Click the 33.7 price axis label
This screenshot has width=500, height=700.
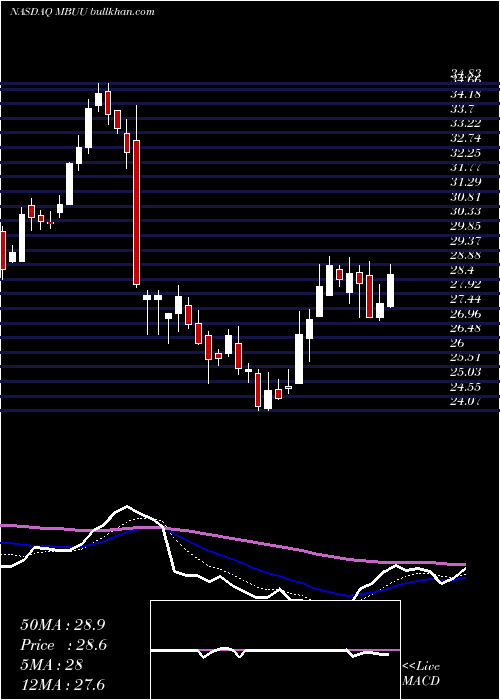462,109
